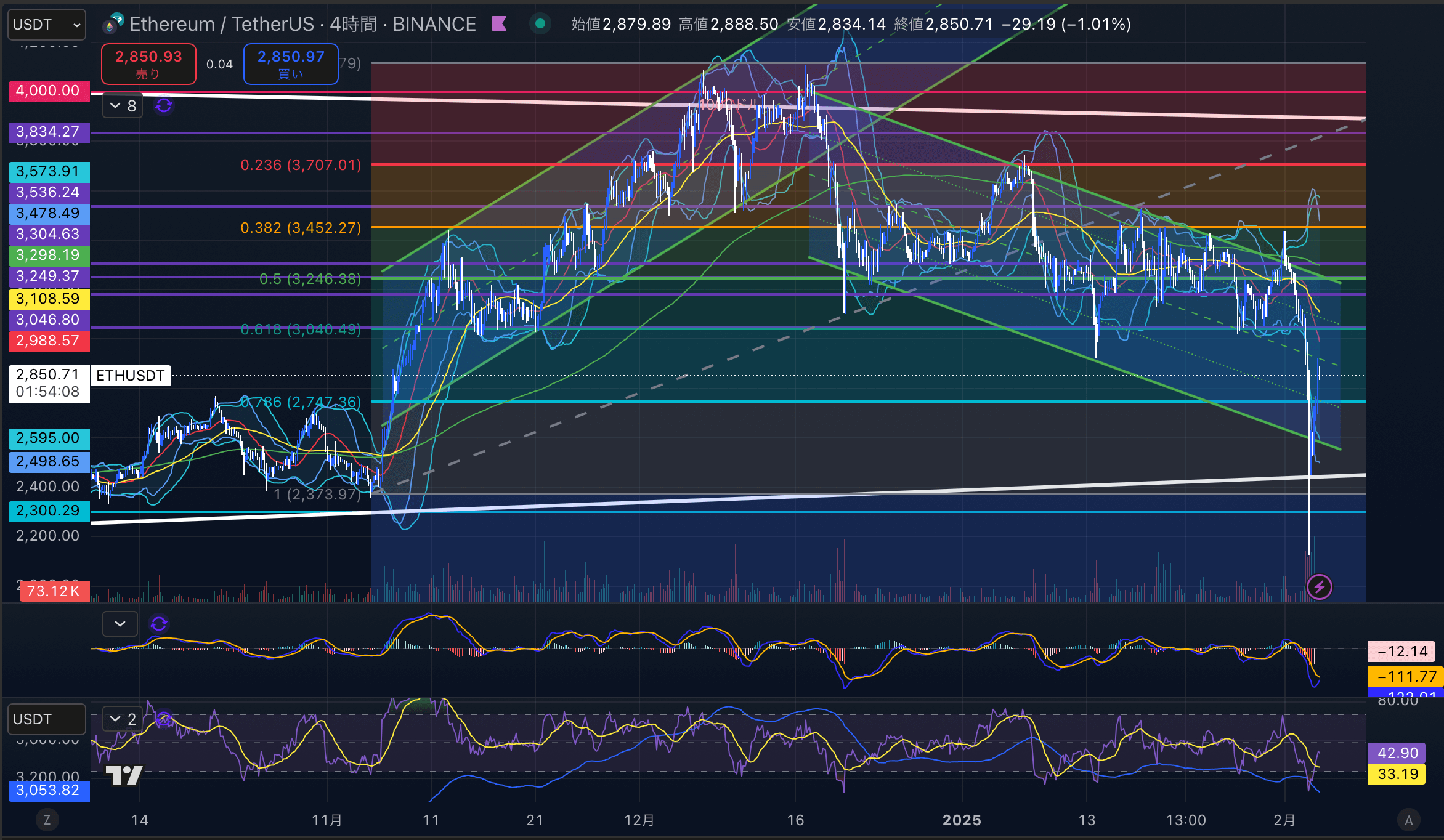The image size is (1444, 840).
Task: Click the refresh icon beside indicator count 8
Action: click(164, 106)
